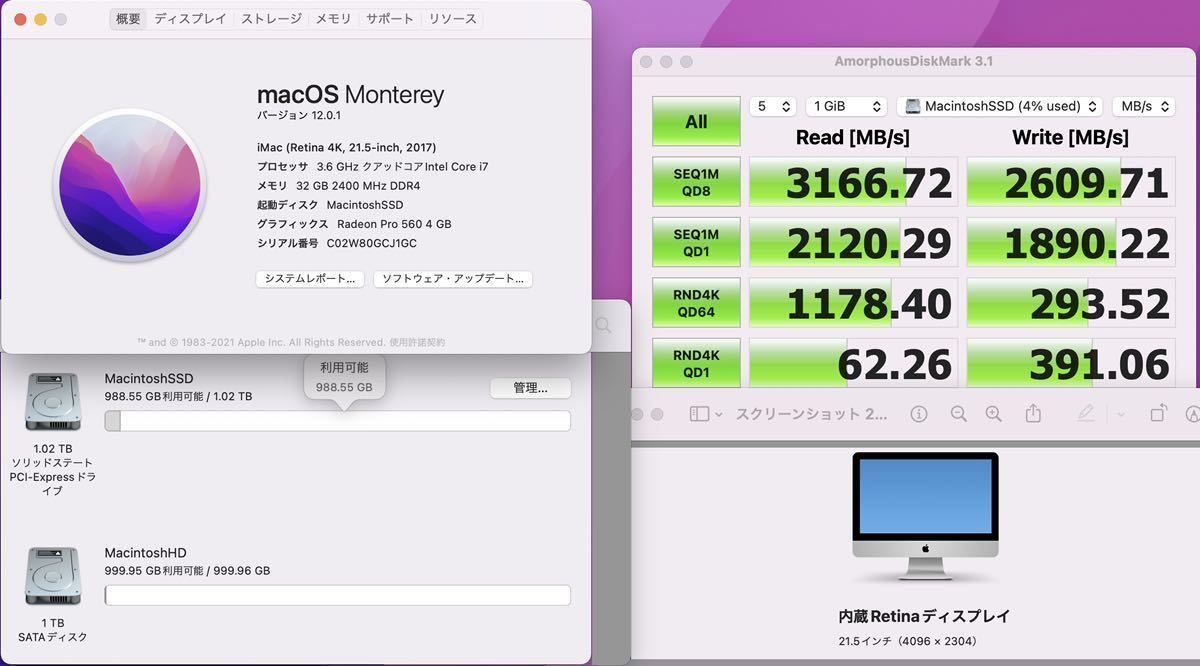Open the MB/s unit dropdown

coord(1144,106)
